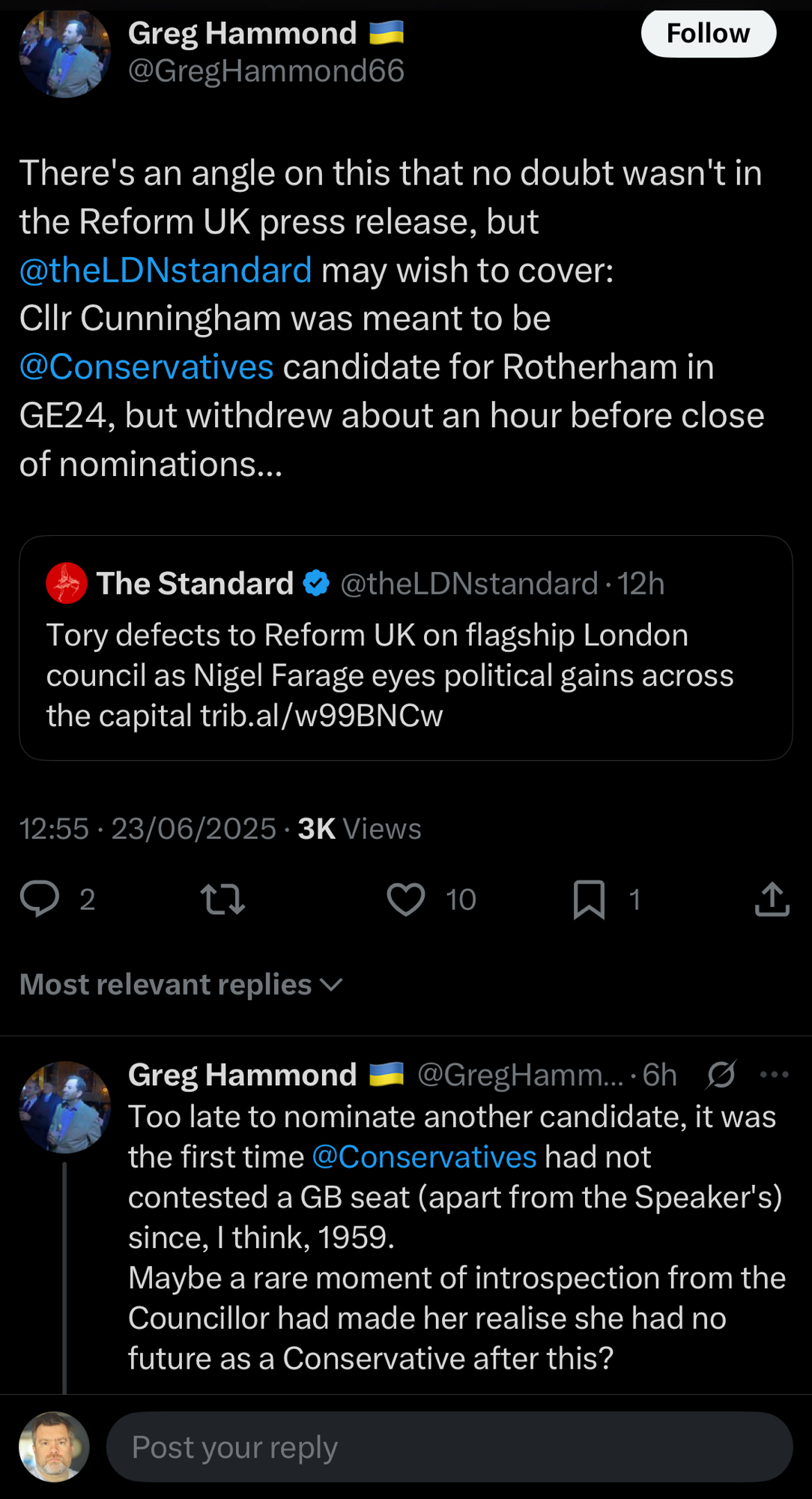Open the three-dot menu on reply

pyautogui.click(x=774, y=1075)
